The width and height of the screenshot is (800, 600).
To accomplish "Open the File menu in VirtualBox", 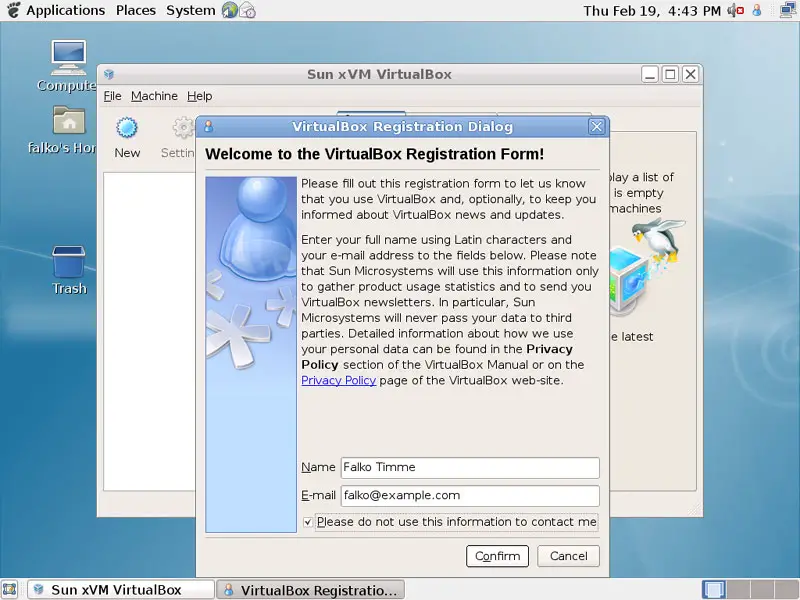I will pos(112,96).
